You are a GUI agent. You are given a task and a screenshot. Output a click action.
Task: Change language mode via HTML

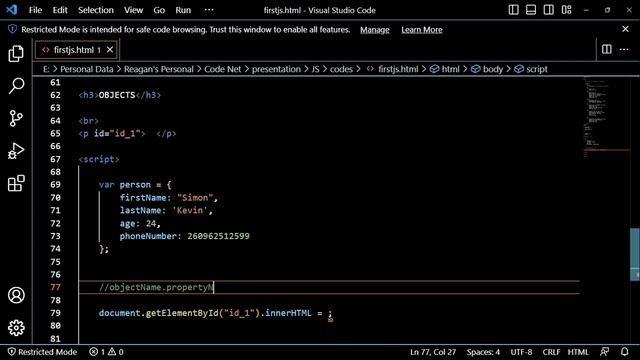pos(578,351)
